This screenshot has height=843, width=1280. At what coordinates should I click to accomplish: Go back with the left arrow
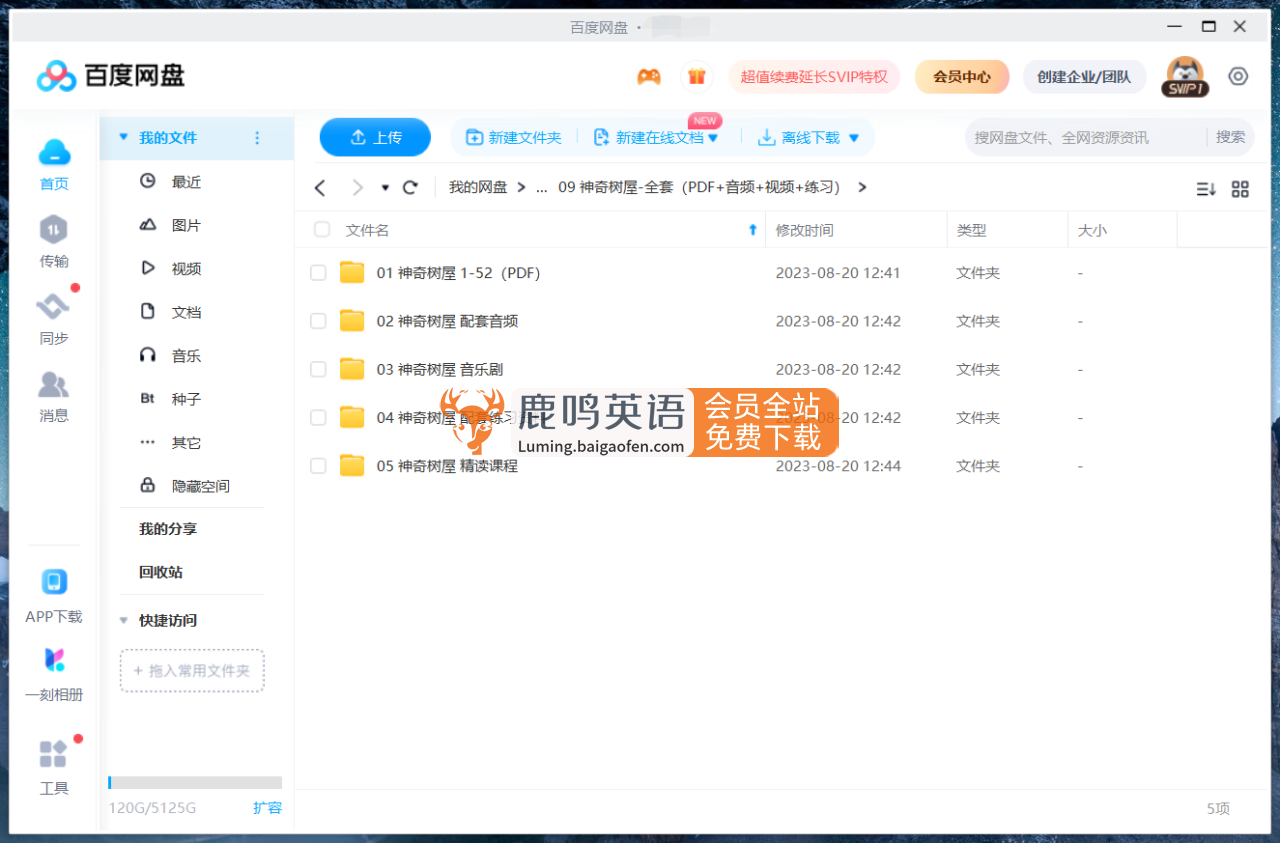(x=320, y=188)
